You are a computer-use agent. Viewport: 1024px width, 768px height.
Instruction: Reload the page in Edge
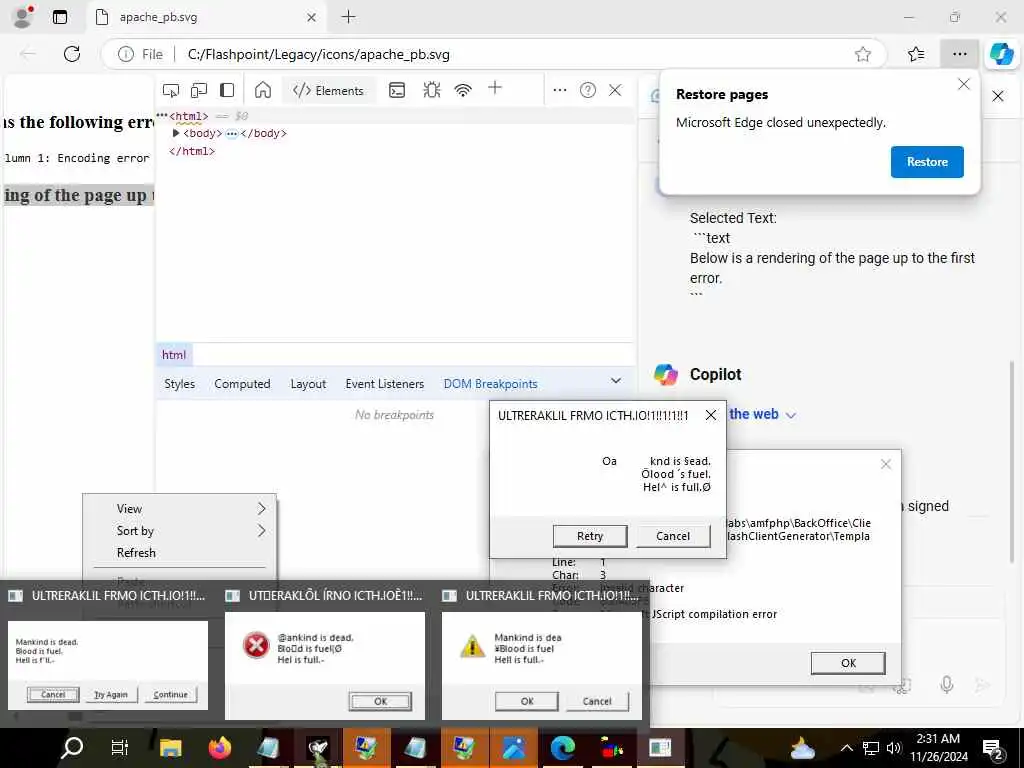click(72, 54)
